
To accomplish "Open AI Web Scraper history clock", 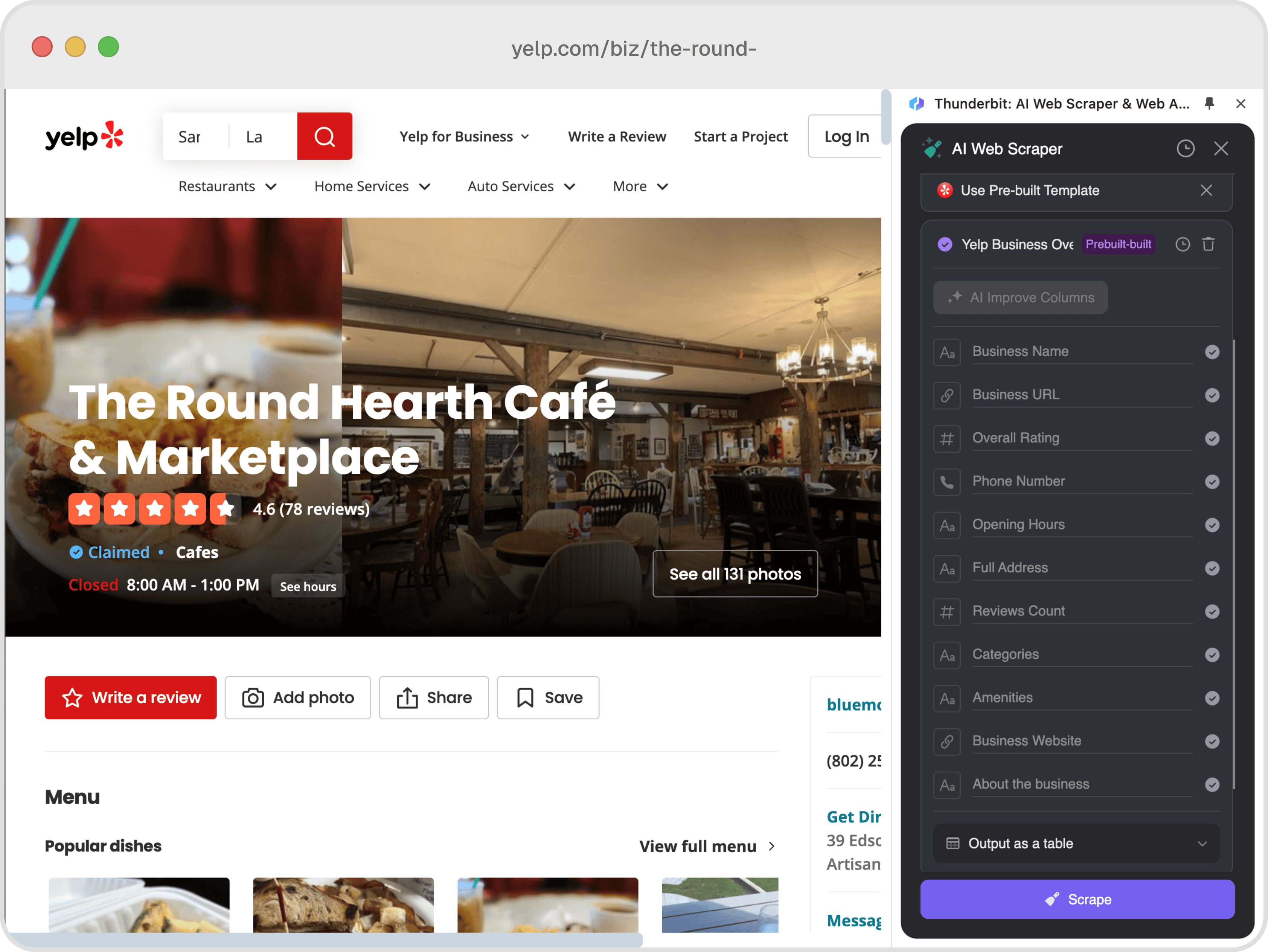I will click(1186, 149).
